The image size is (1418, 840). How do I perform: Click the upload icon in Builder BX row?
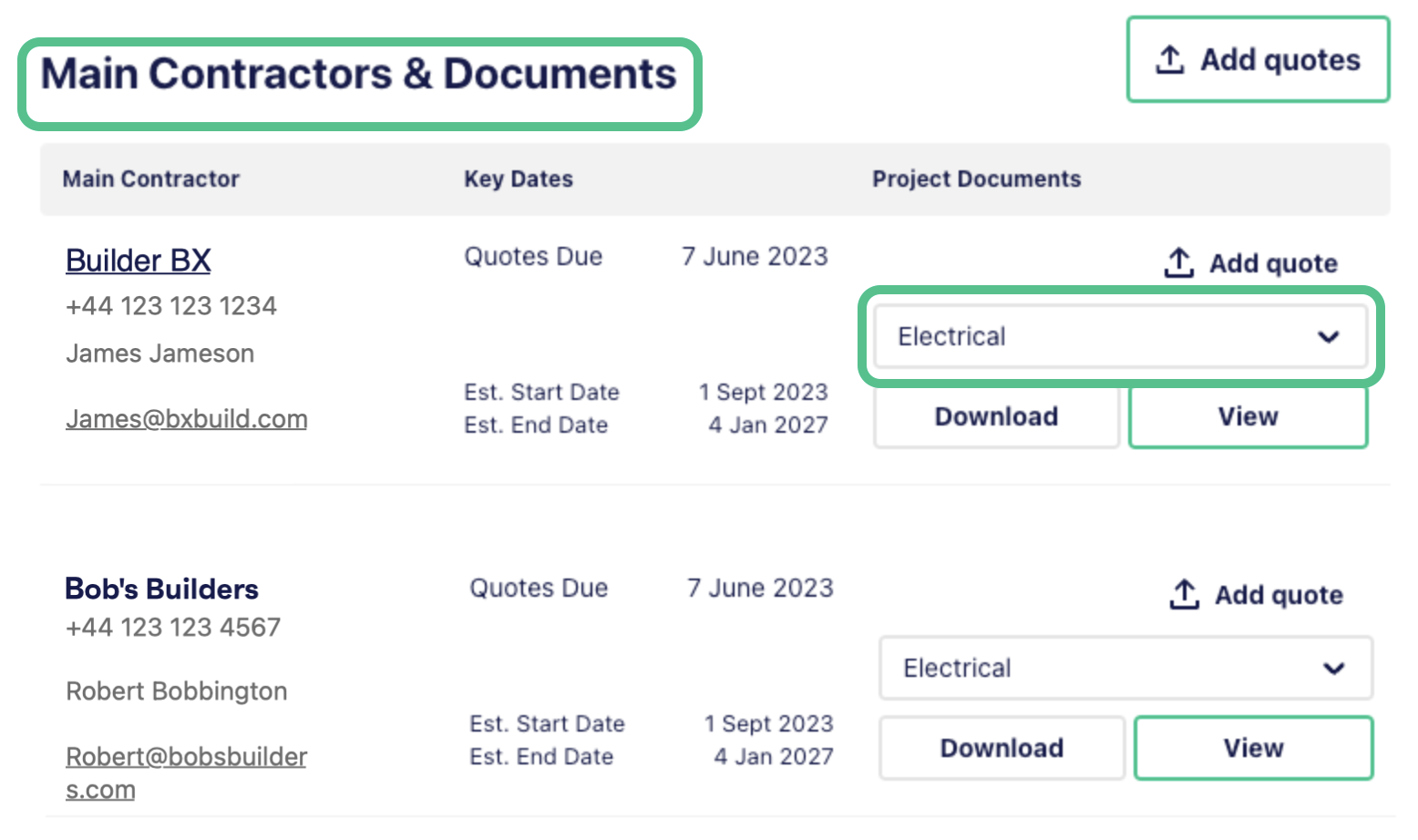click(x=1179, y=262)
